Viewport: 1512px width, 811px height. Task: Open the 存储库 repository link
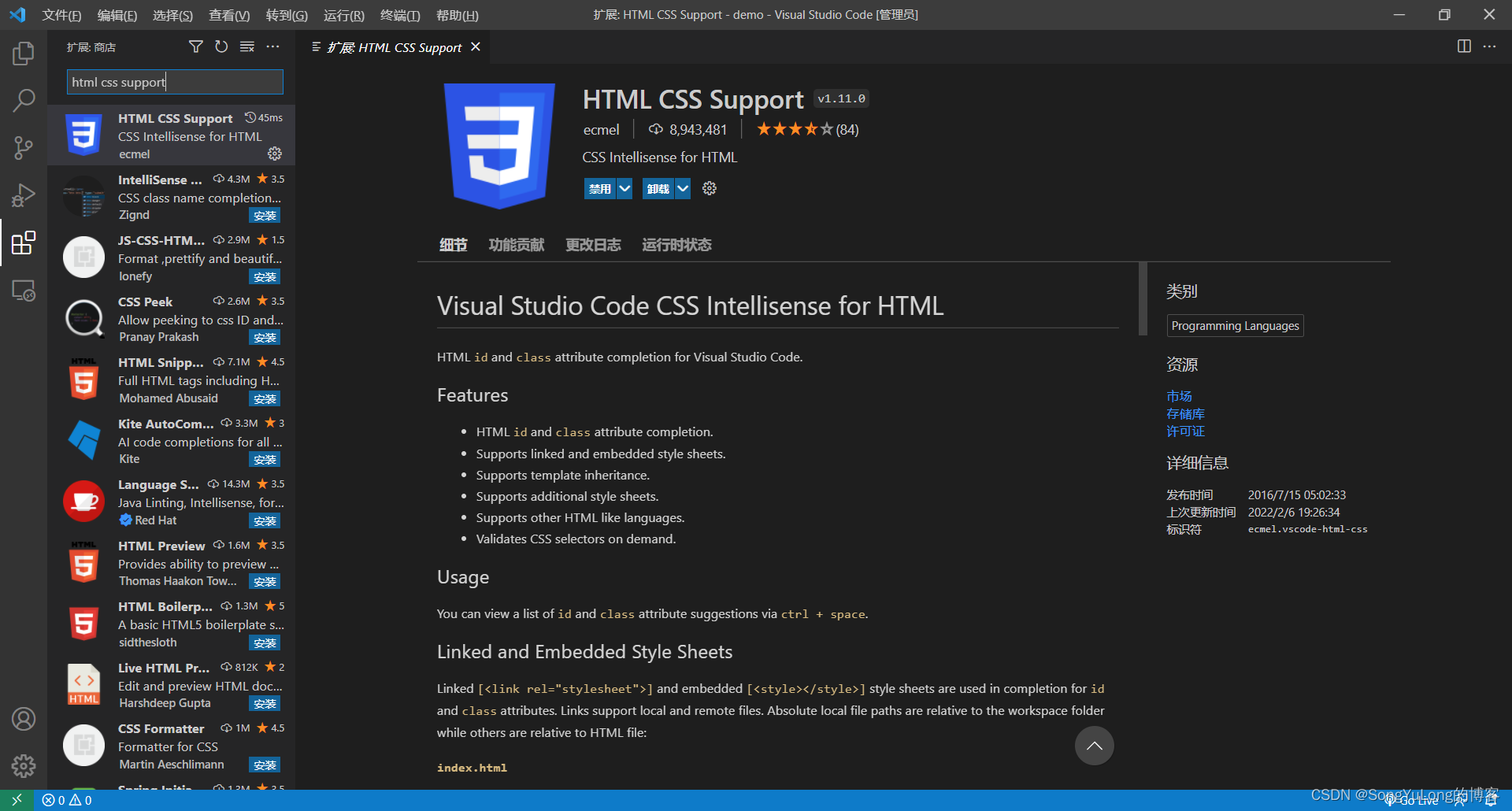1185,414
